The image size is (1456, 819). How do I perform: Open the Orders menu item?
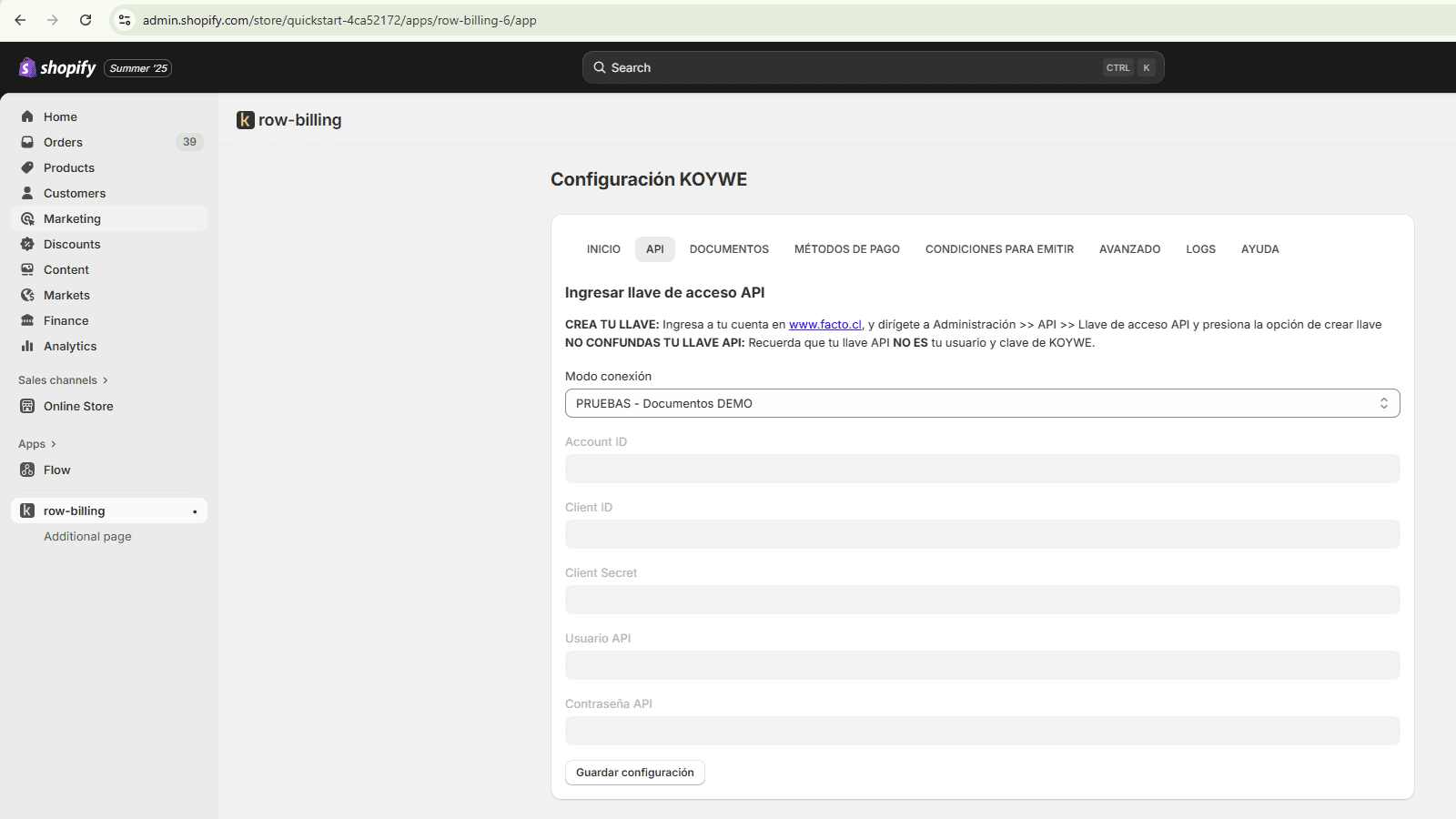pos(109,142)
